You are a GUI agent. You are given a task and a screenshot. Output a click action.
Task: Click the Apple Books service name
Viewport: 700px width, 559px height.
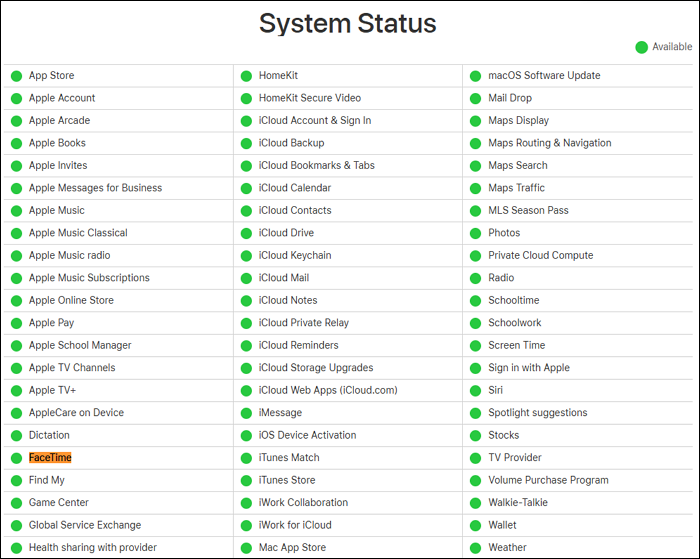click(57, 143)
